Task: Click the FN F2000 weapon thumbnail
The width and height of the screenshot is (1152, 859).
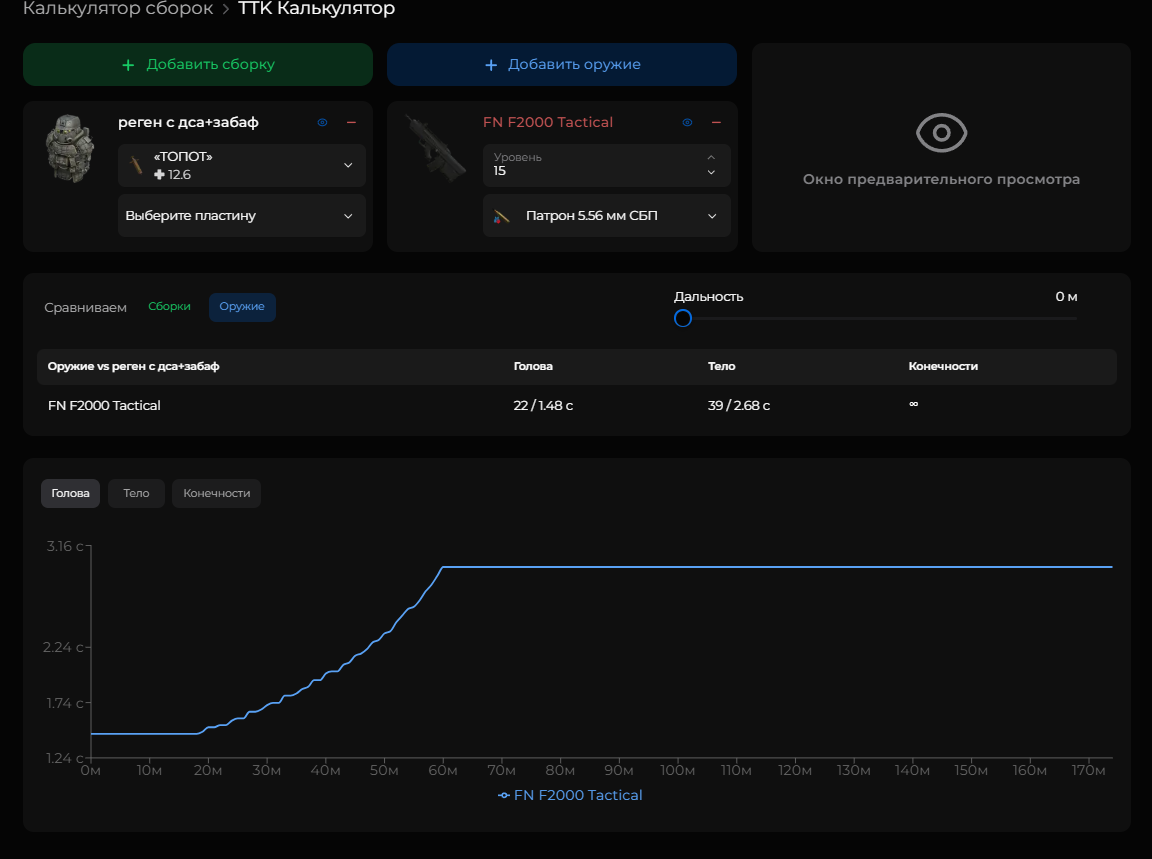Action: point(435,148)
